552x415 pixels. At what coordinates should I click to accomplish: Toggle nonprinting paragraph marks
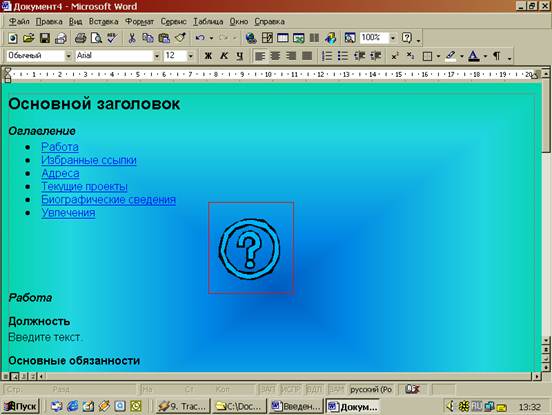[x=496, y=56]
